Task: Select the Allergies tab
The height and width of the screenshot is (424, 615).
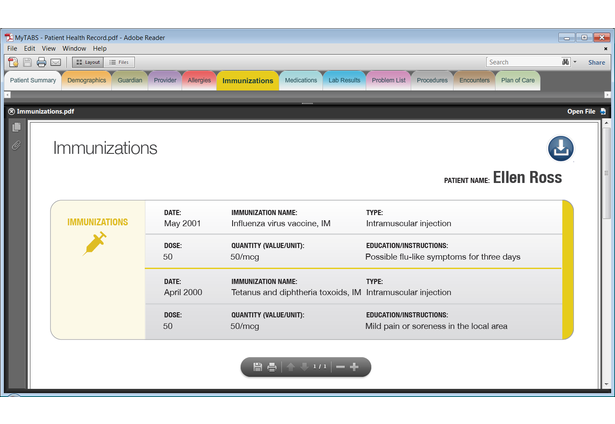Action: tap(199, 80)
